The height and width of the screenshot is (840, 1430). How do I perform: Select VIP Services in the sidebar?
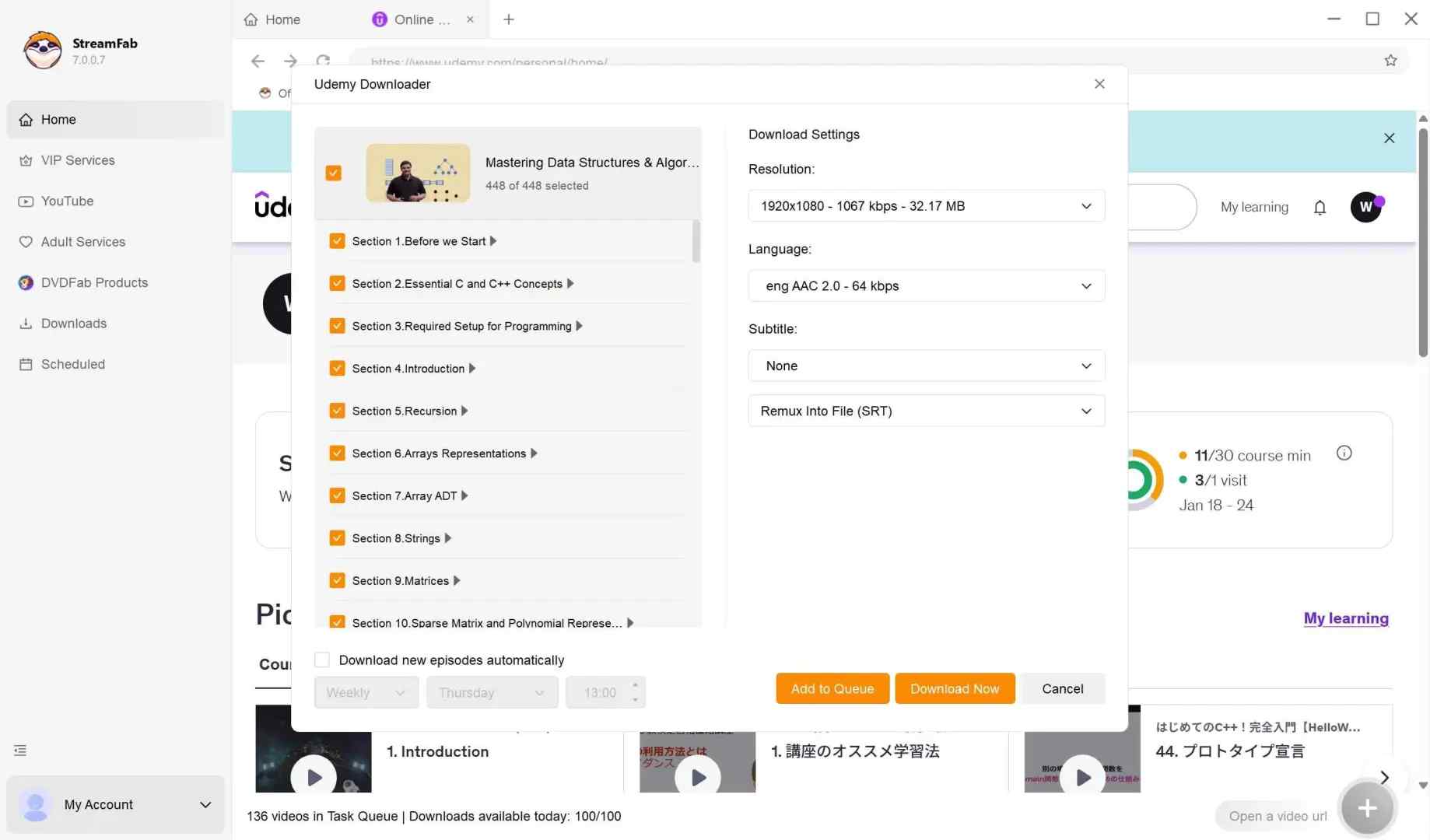[x=78, y=160]
